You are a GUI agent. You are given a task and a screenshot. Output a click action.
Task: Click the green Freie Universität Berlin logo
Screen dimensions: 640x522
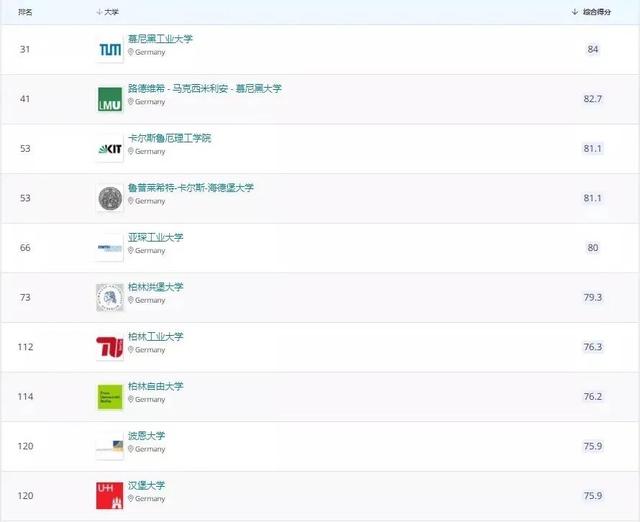[x=109, y=396]
